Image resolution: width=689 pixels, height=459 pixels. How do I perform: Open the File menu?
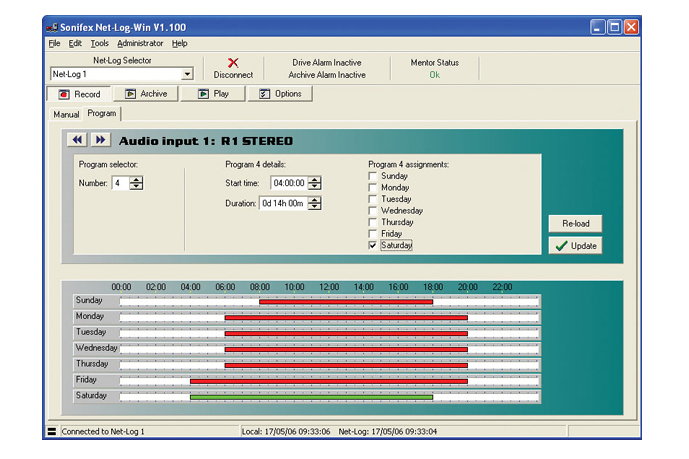[x=54, y=43]
